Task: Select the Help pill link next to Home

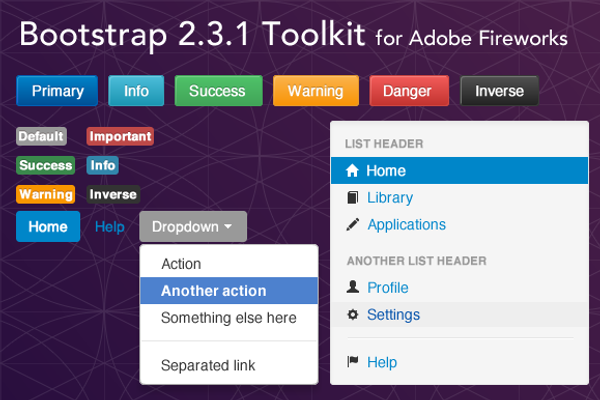Action: pos(109,227)
